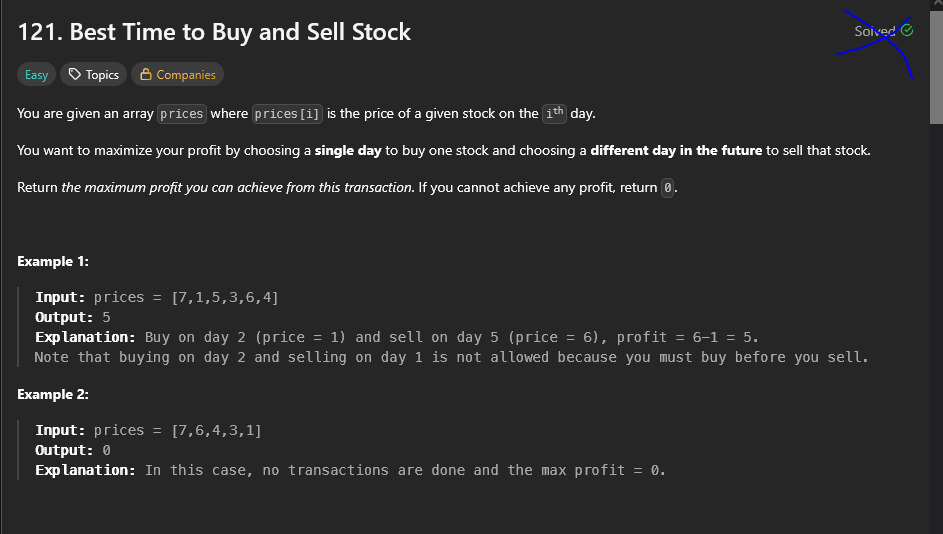Click the inline code "prices[i]"
The image size is (943, 534).
287,114
